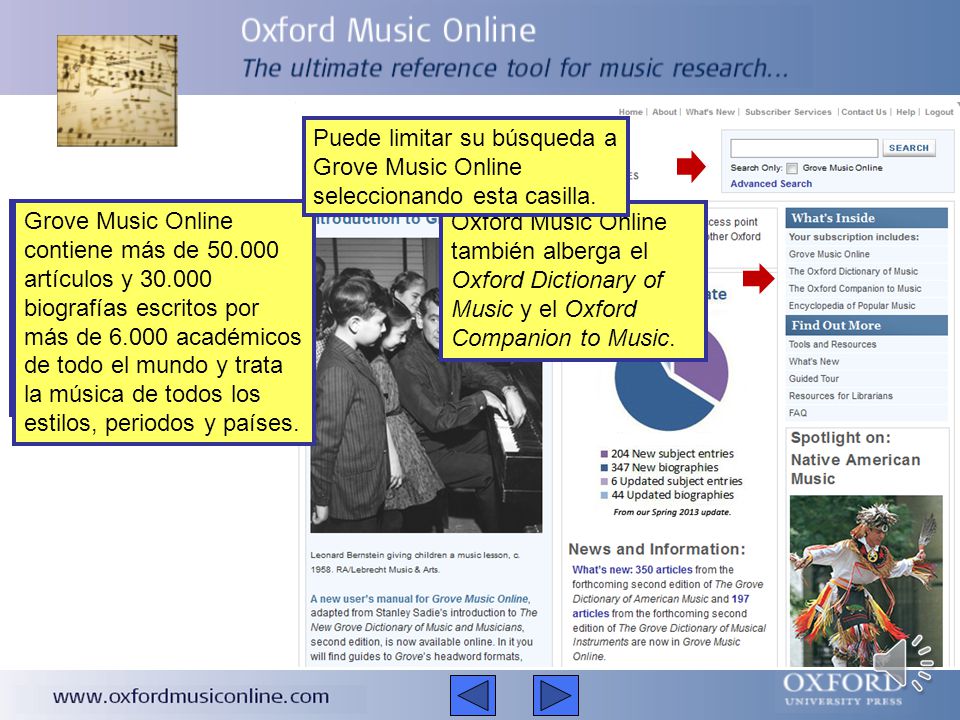Click the www.oxfordmusiconline.com address text
Viewport: 960px width, 720px height.
[x=191, y=697]
